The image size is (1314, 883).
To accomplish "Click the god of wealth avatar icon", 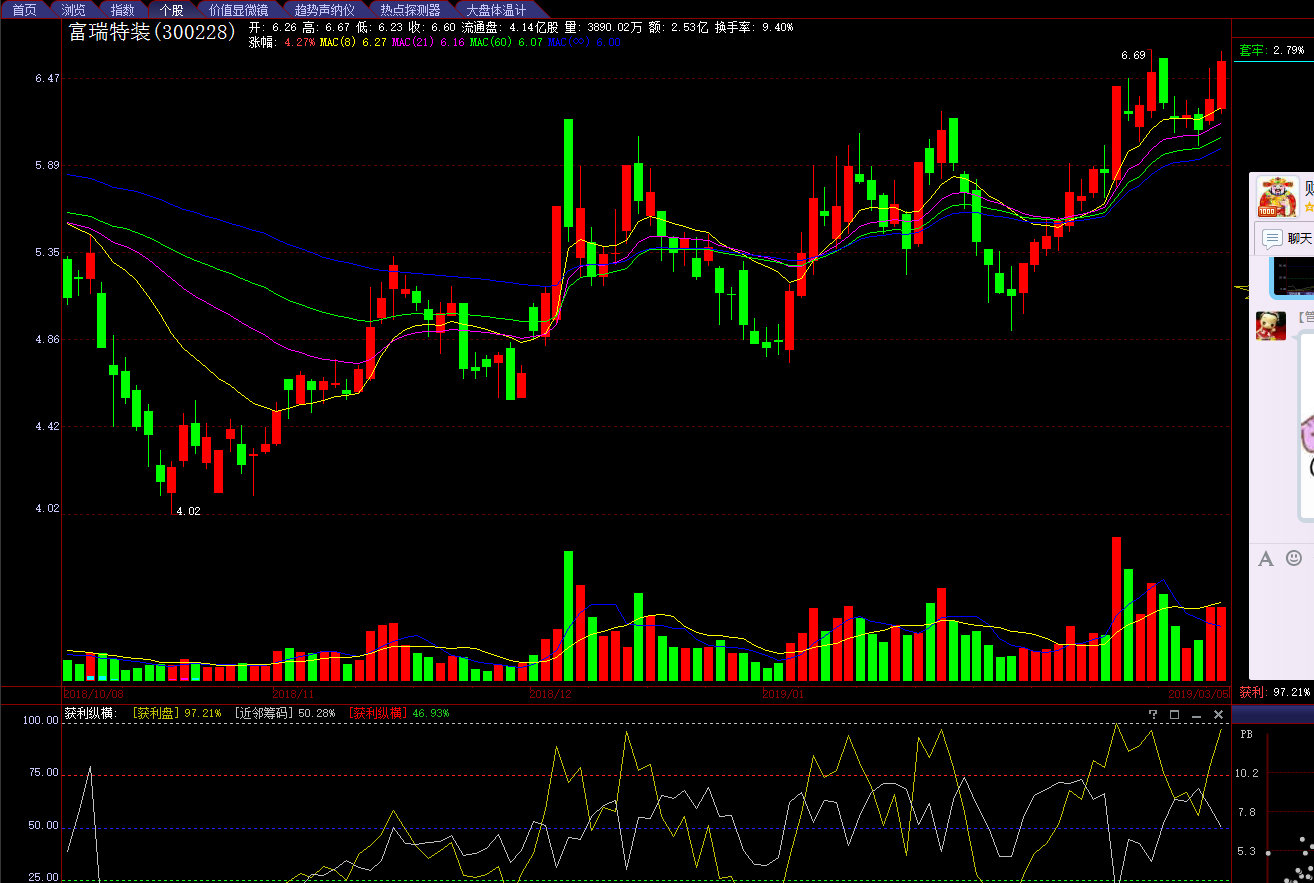I will pos(1277,196).
